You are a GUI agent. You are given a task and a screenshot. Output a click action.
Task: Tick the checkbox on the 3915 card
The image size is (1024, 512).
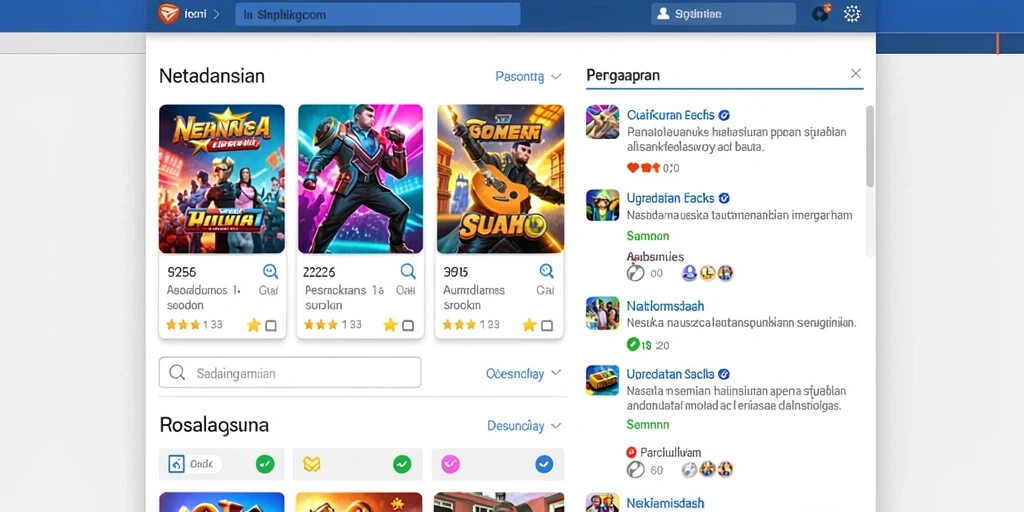(x=547, y=325)
